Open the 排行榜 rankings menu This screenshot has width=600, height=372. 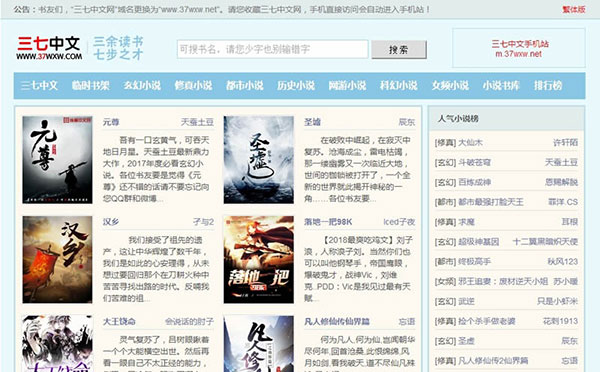click(548, 85)
